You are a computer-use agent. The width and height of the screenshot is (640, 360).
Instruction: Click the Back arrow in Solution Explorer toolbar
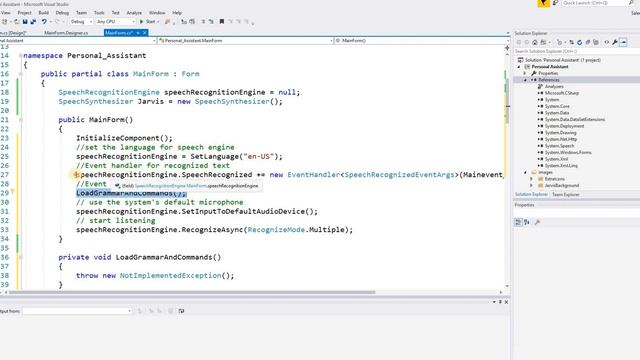point(519,42)
